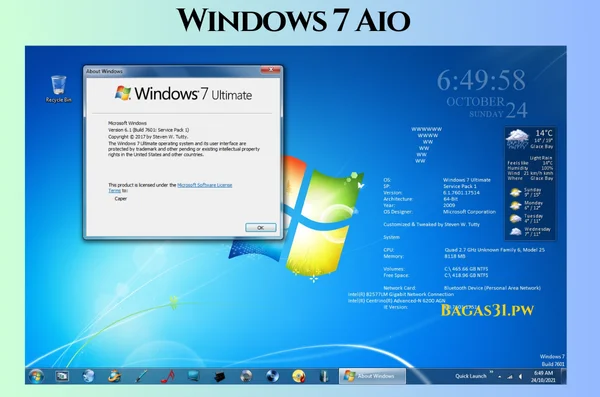Screen dimensions: 600x397
Task: Open the blue disc media taskbar icon
Action: tap(272, 376)
